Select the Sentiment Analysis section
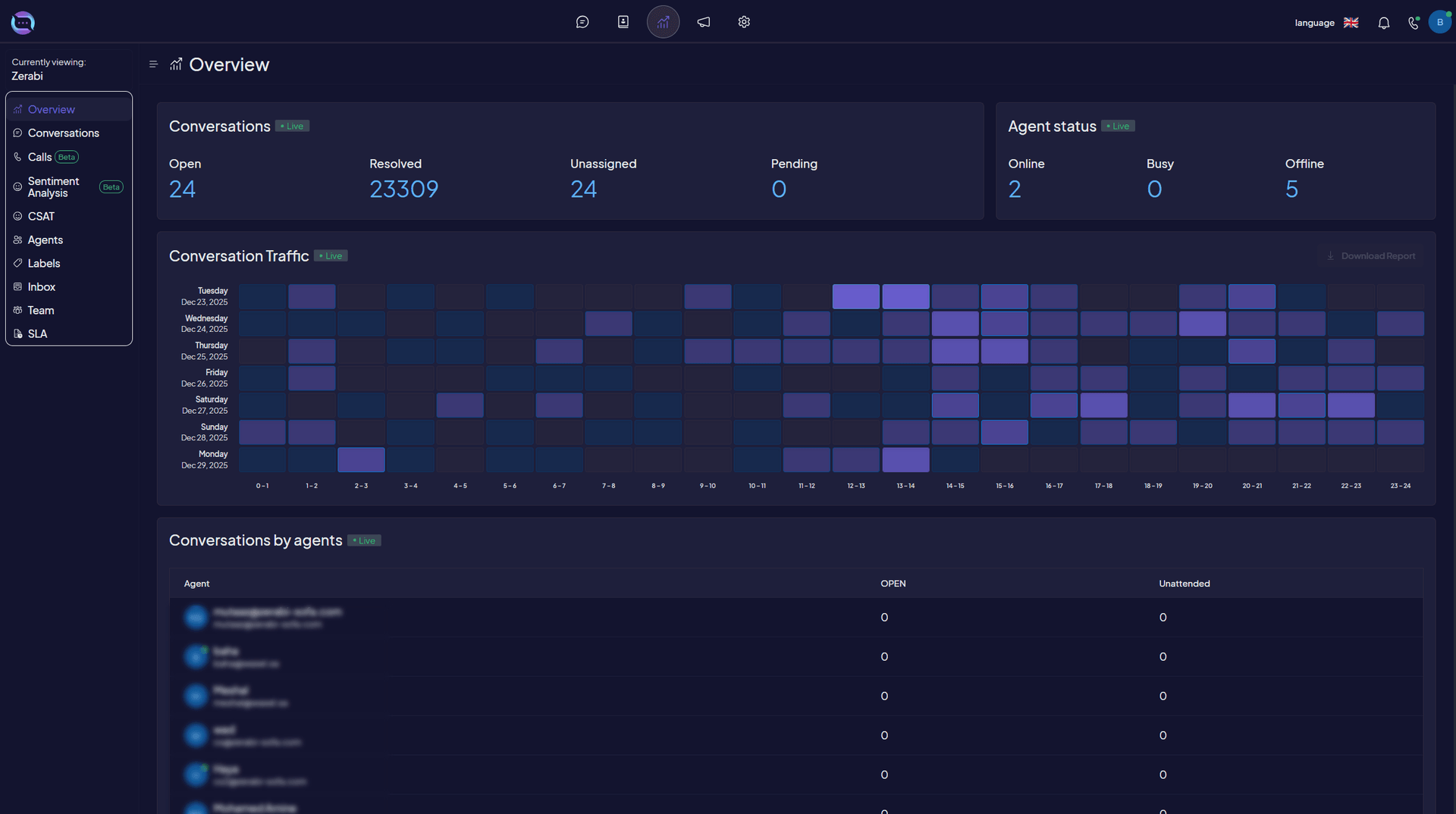The width and height of the screenshot is (1456, 814). [53, 186]
